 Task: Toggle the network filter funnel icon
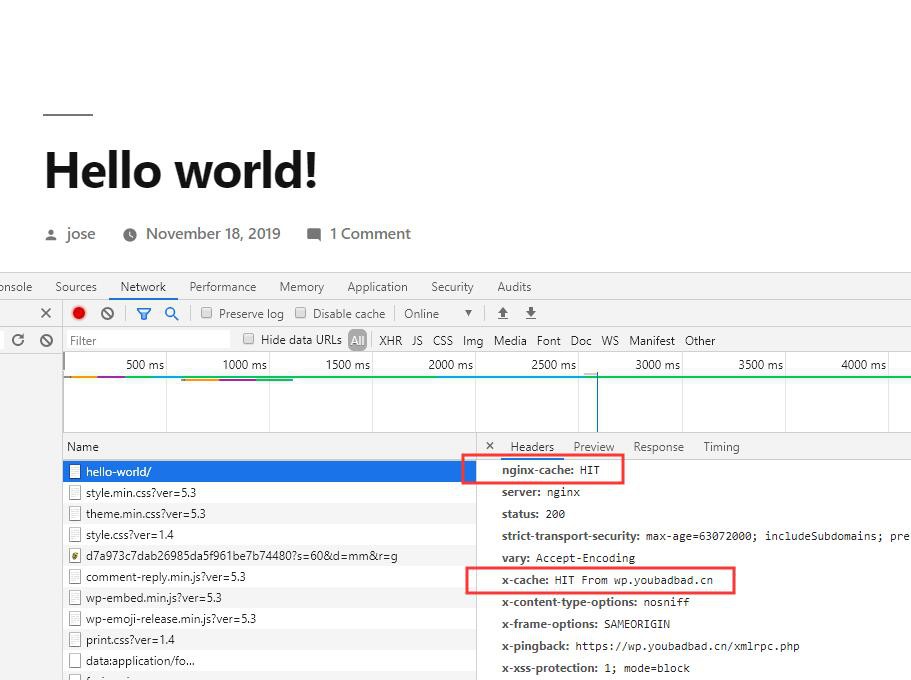[x=144, y=313]
